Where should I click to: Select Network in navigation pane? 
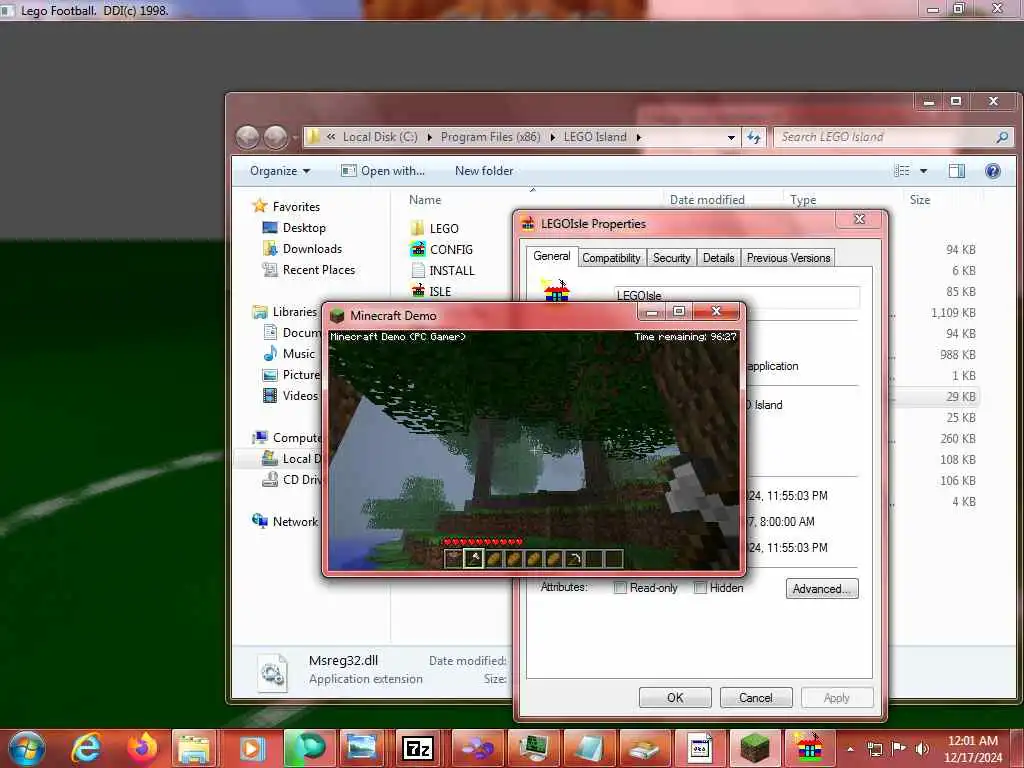pos(285,522)
